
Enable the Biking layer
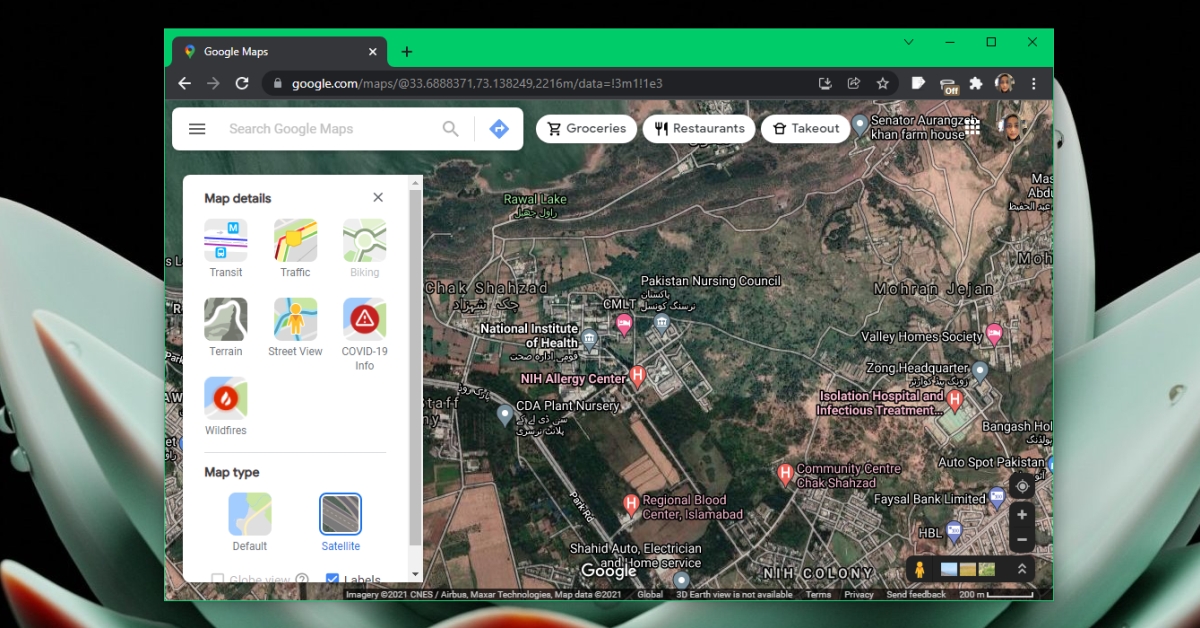(x=364, y=242)
